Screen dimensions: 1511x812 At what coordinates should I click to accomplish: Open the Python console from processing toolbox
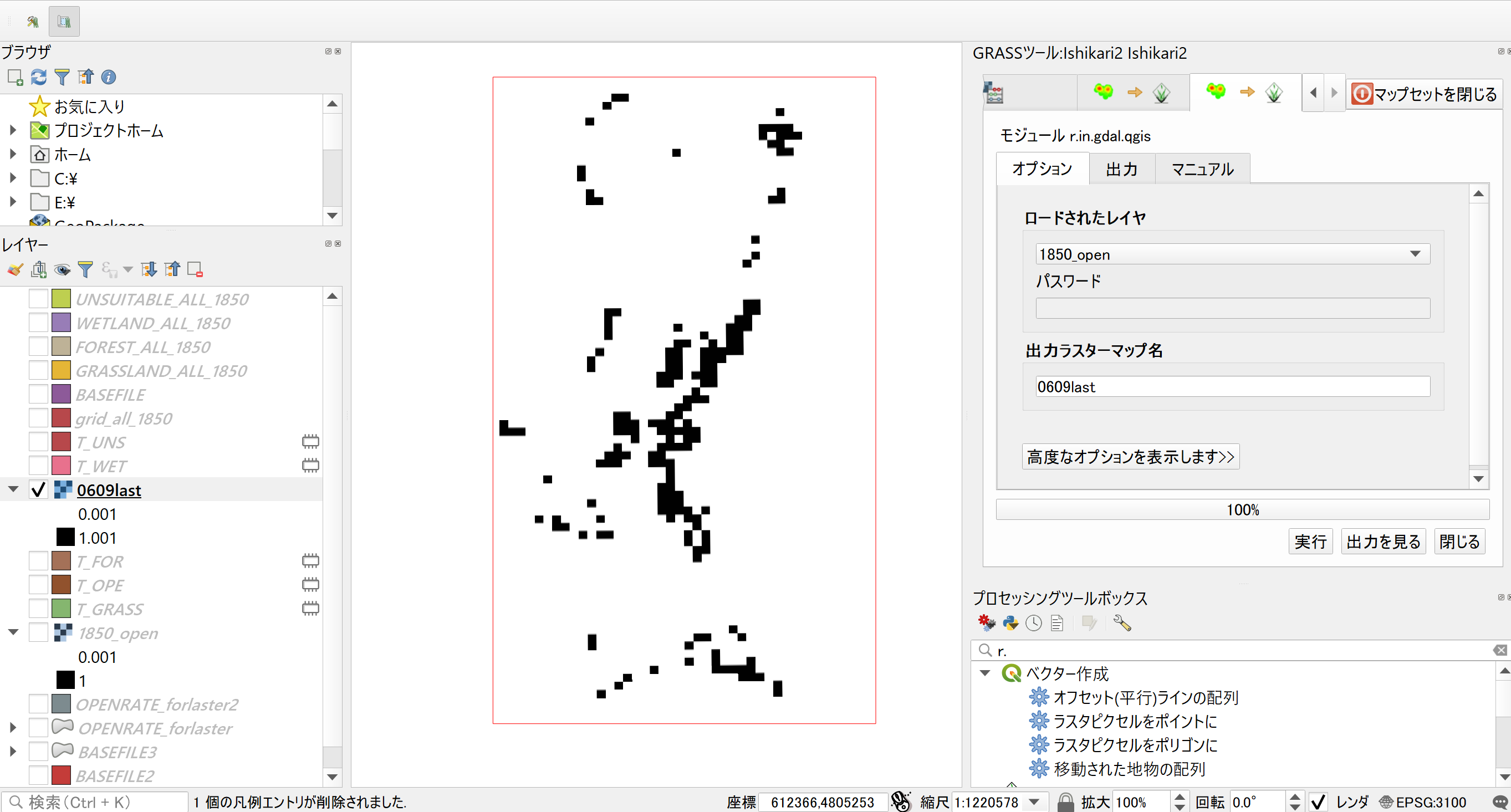click(x=1010, y=622)
